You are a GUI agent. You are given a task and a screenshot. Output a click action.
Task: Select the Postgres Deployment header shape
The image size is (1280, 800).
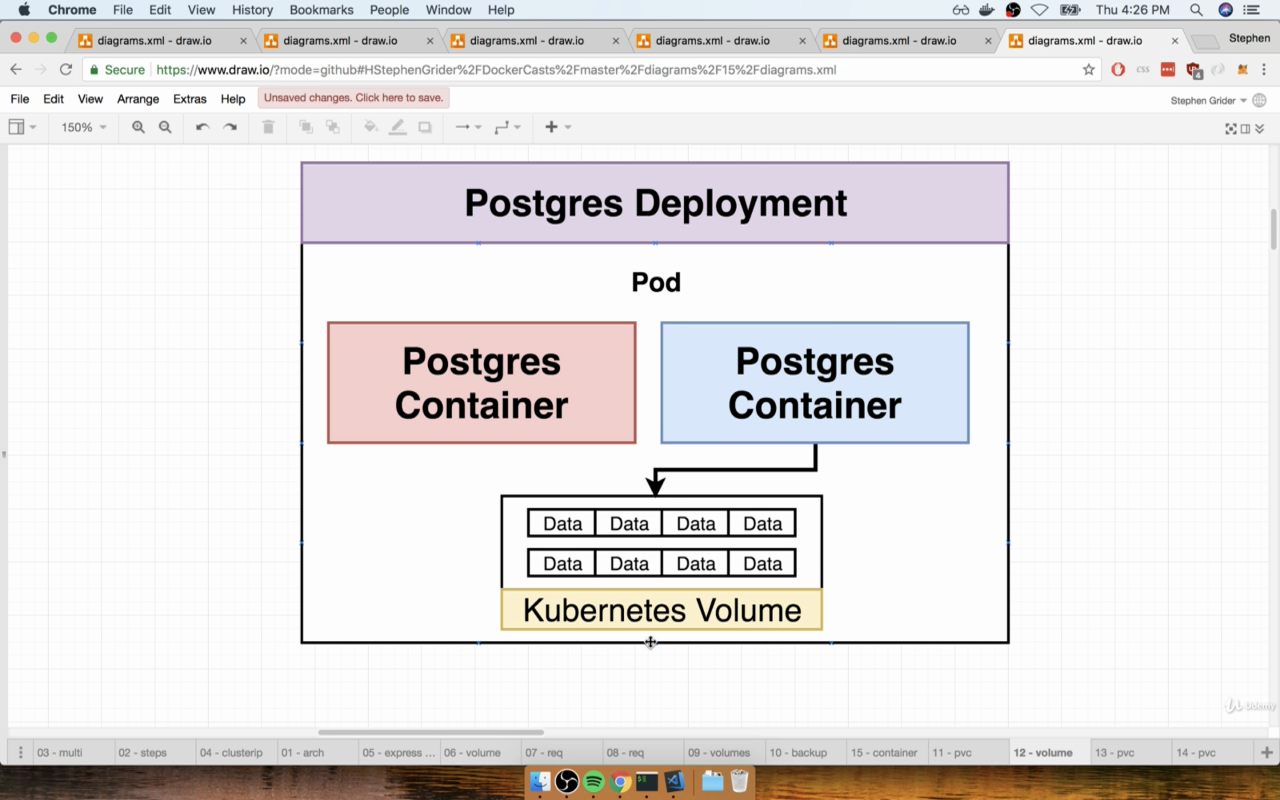(655, 203)
